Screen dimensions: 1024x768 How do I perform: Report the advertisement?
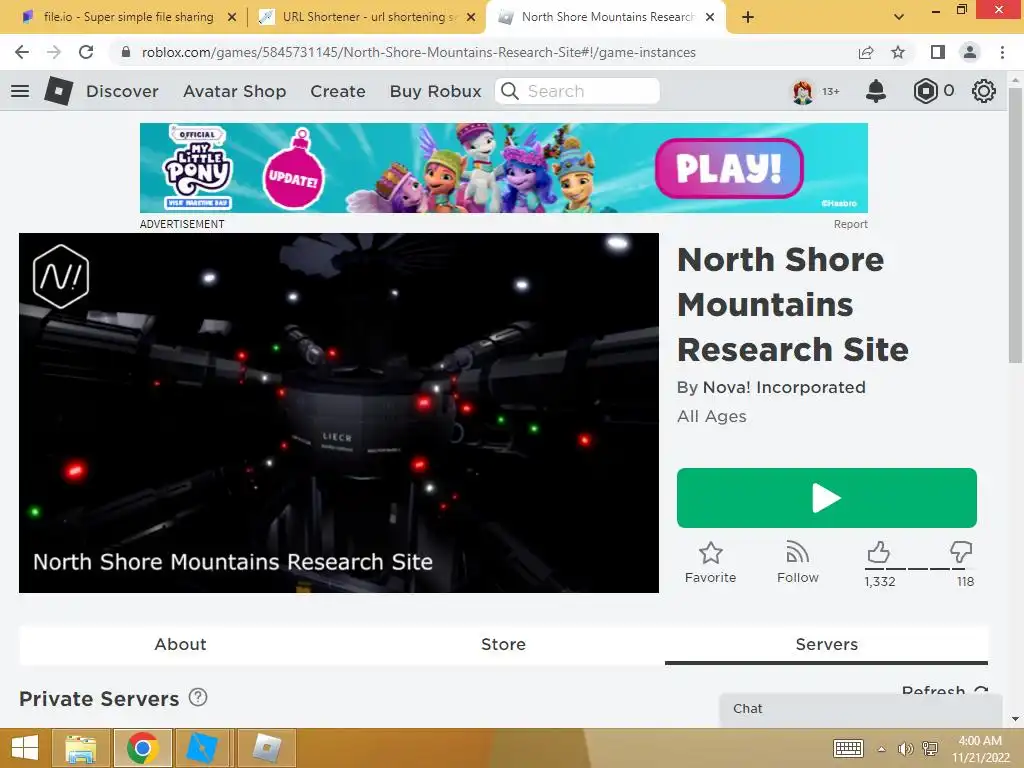pos(850,224)
